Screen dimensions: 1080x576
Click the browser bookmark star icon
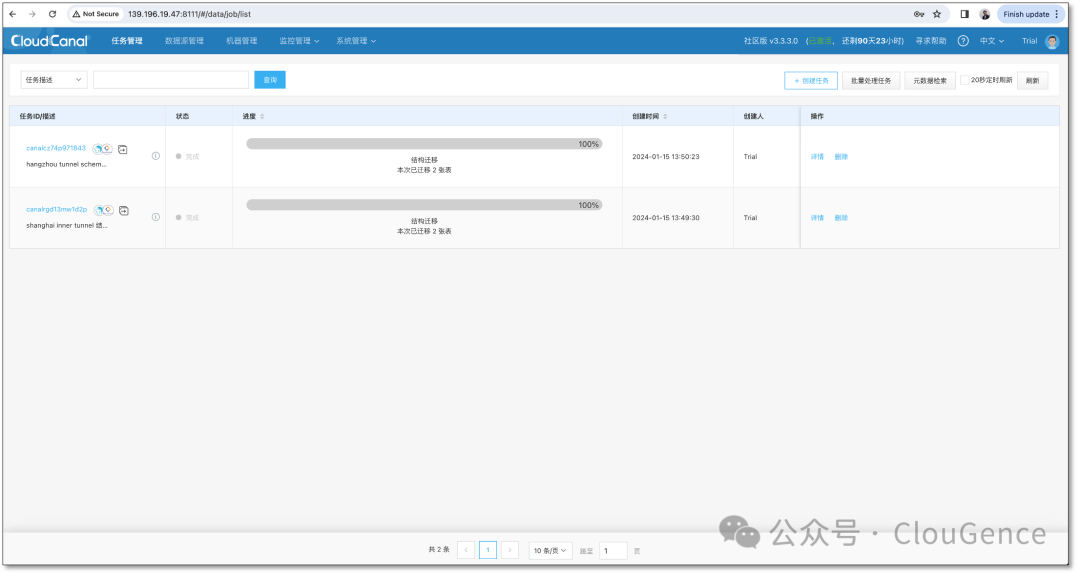pyautogui.click(x=937, y=14)
